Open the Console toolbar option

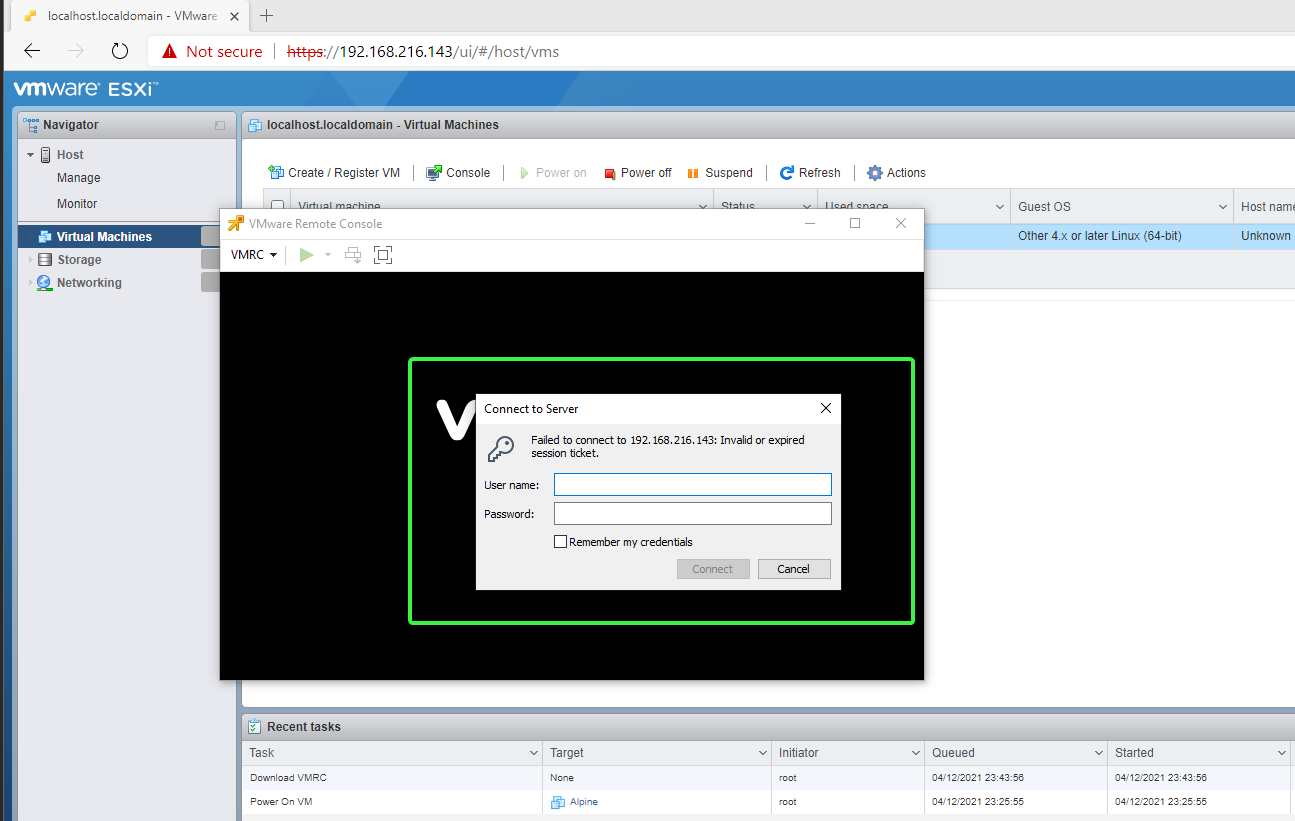click(458, 173)
